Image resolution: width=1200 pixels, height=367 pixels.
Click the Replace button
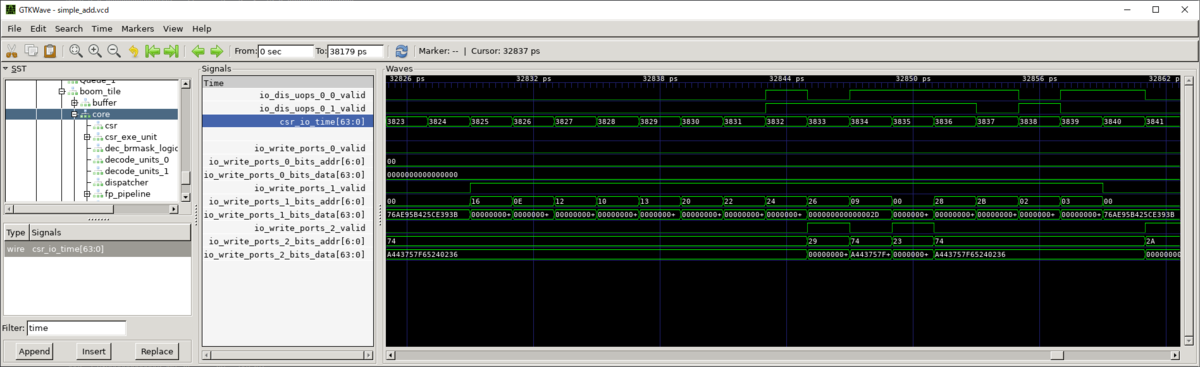coord(156,351)
